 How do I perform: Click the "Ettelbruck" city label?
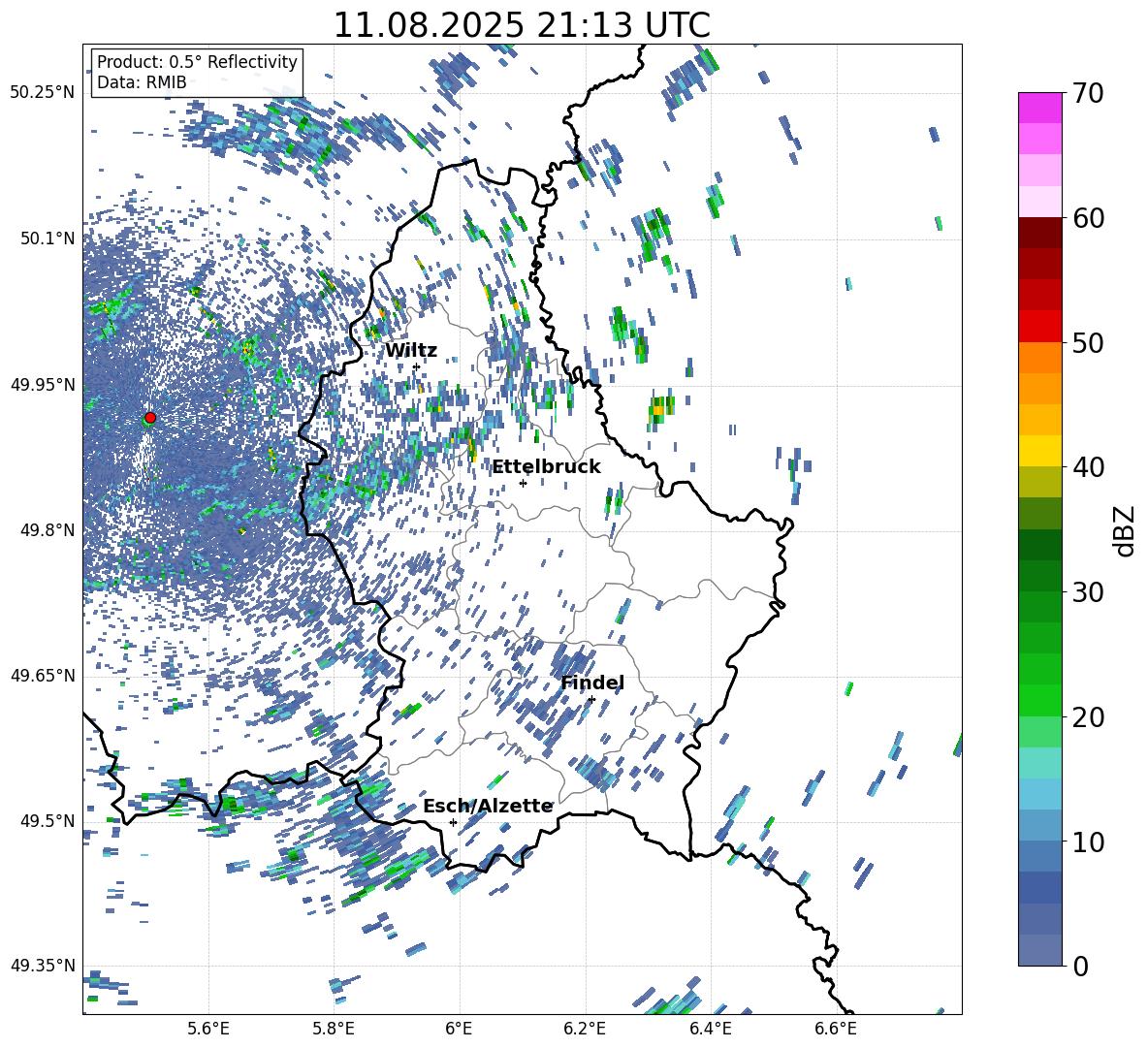(546, 466)
